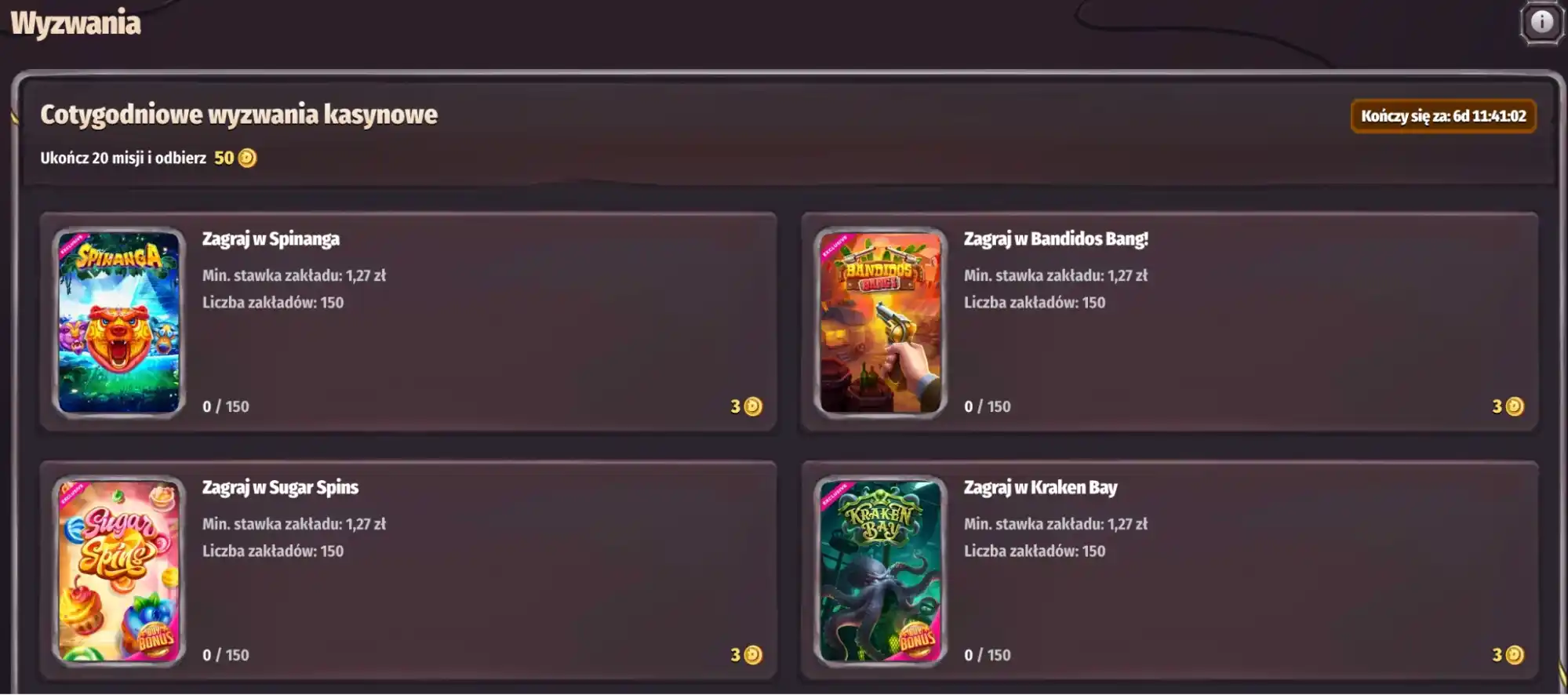Click the Kraken Bay coin reward icon

tap(1515, 655)
